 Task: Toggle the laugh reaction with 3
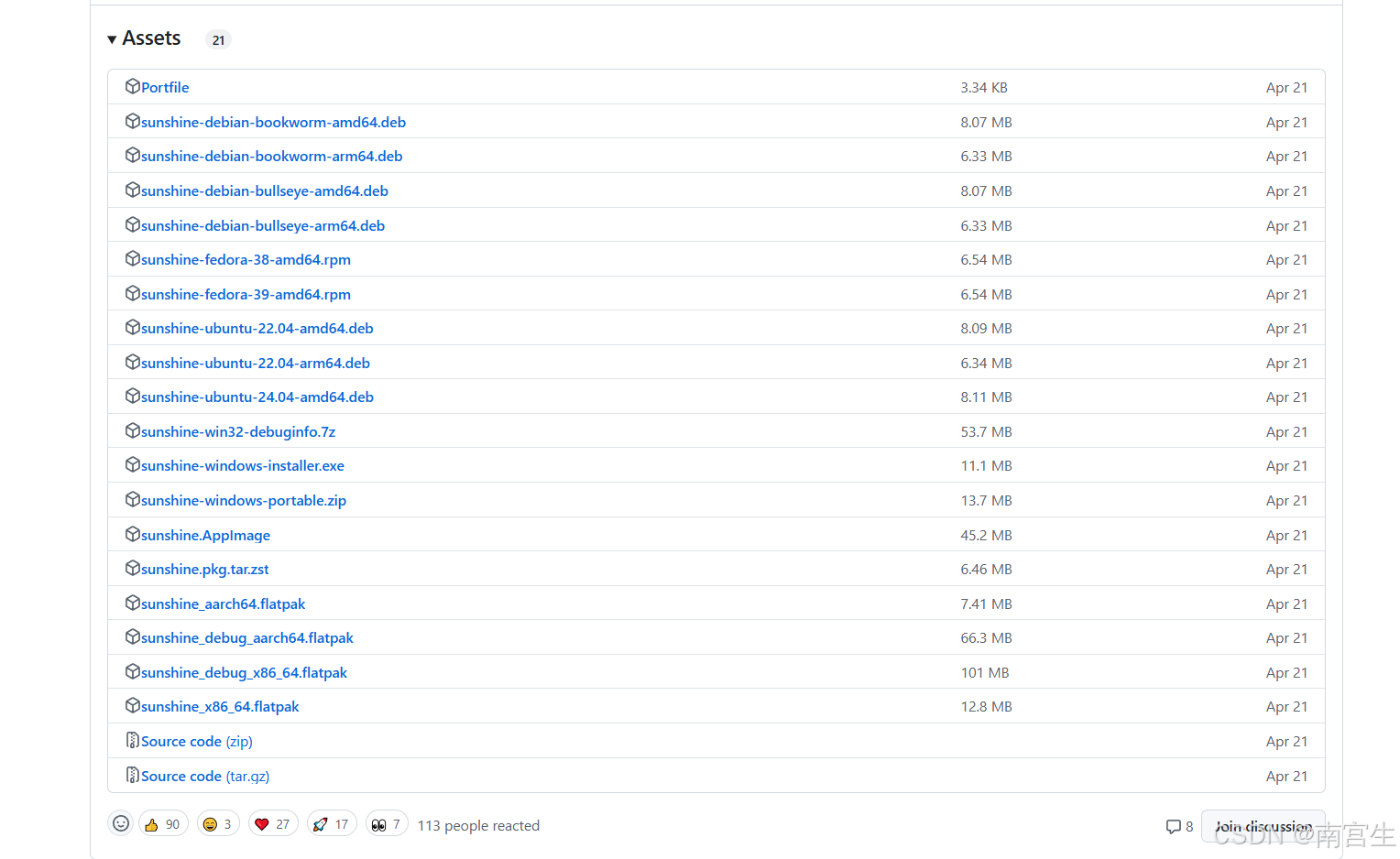point(218,824)
